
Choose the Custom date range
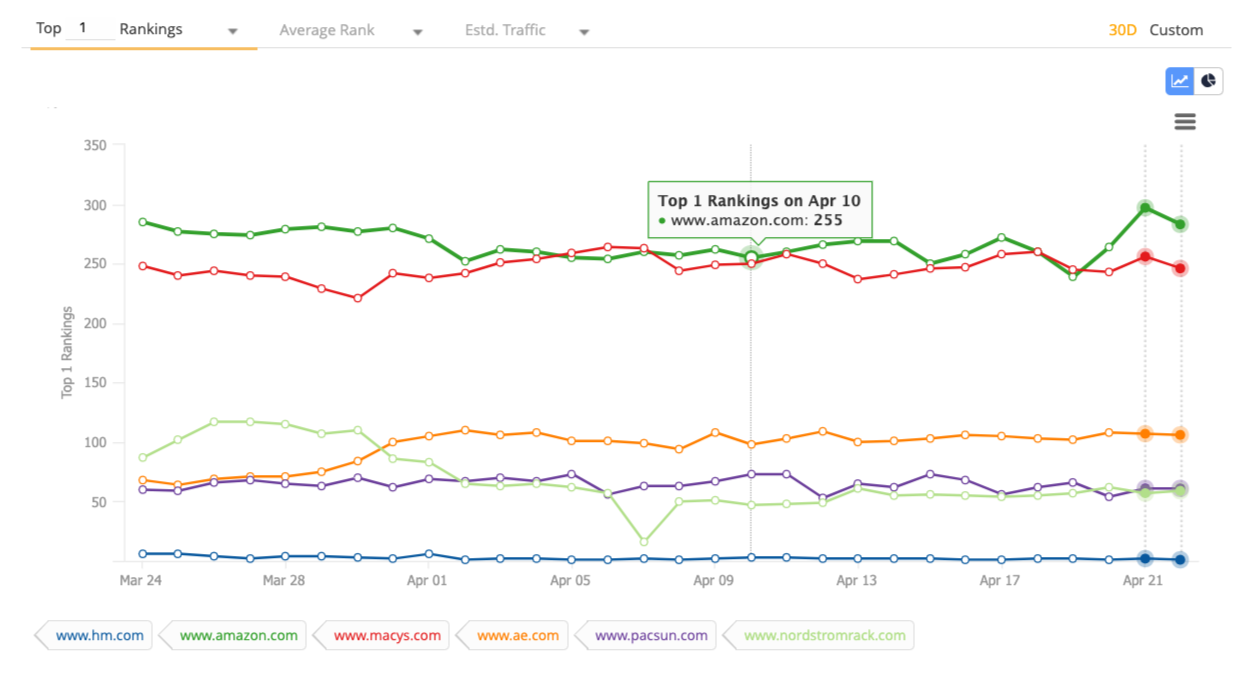tap(1176, 30)
